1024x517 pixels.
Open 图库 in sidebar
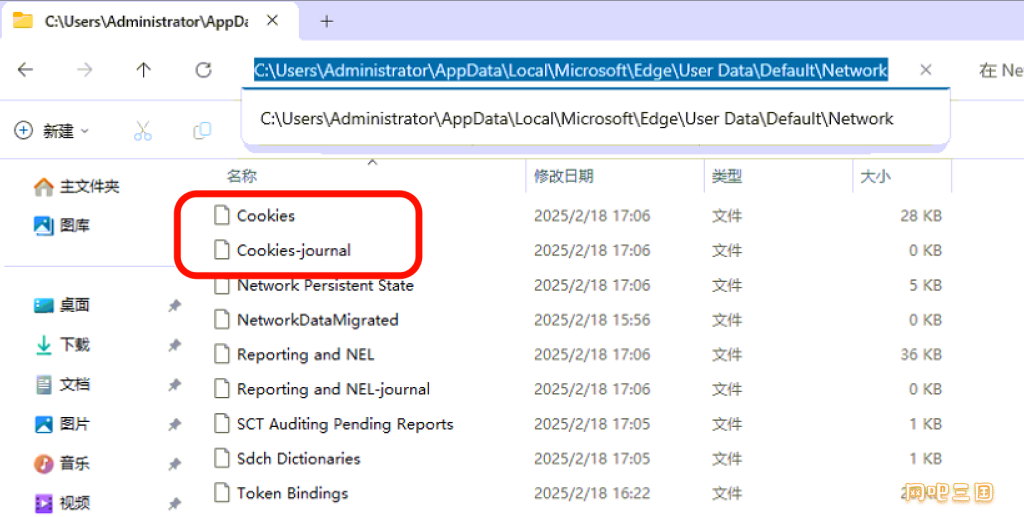tap(62, 226)
